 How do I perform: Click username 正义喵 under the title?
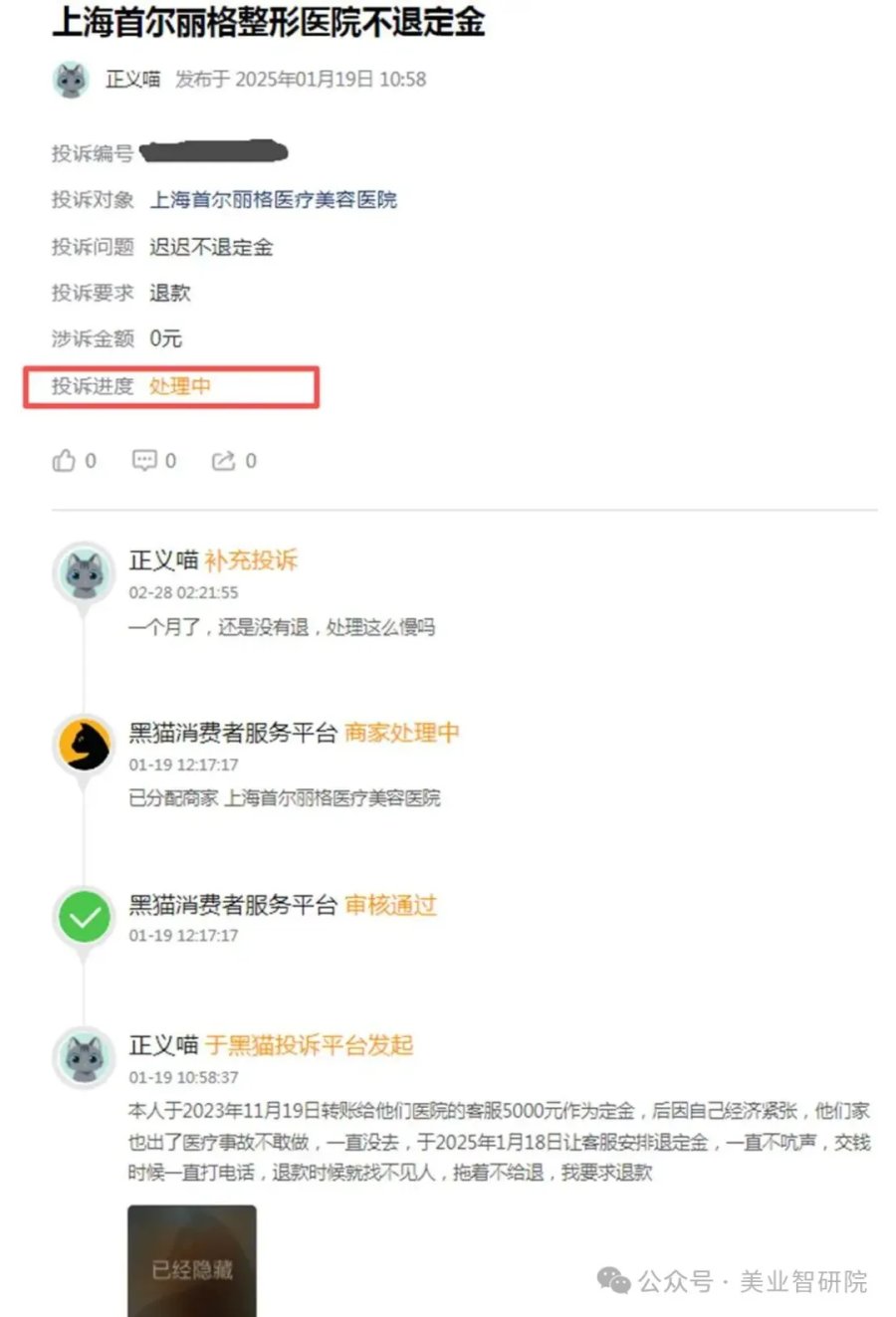[133, 80]
